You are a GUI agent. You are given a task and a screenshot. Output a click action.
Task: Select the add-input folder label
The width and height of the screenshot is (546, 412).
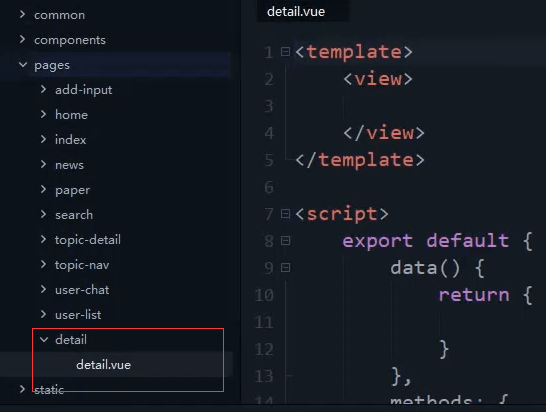(x=84, y=90)
